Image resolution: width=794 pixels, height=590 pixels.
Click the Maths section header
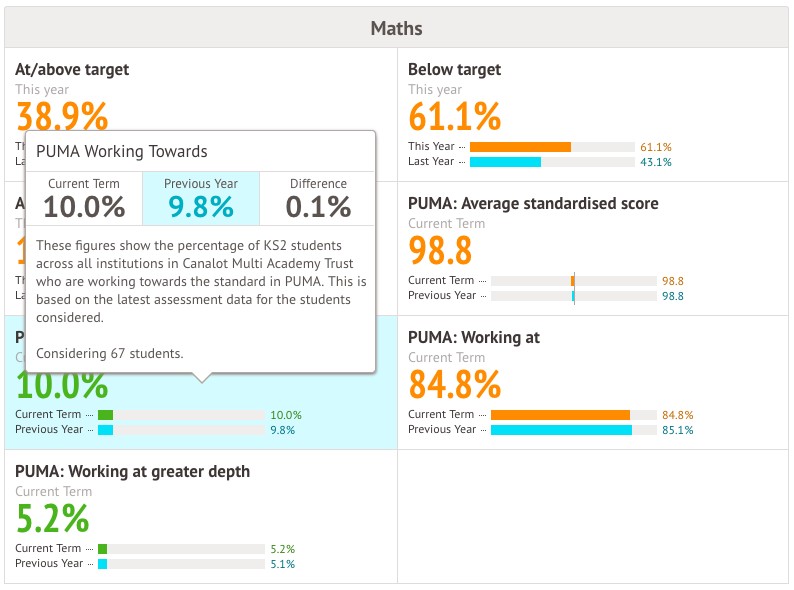(x=396, y=28)
